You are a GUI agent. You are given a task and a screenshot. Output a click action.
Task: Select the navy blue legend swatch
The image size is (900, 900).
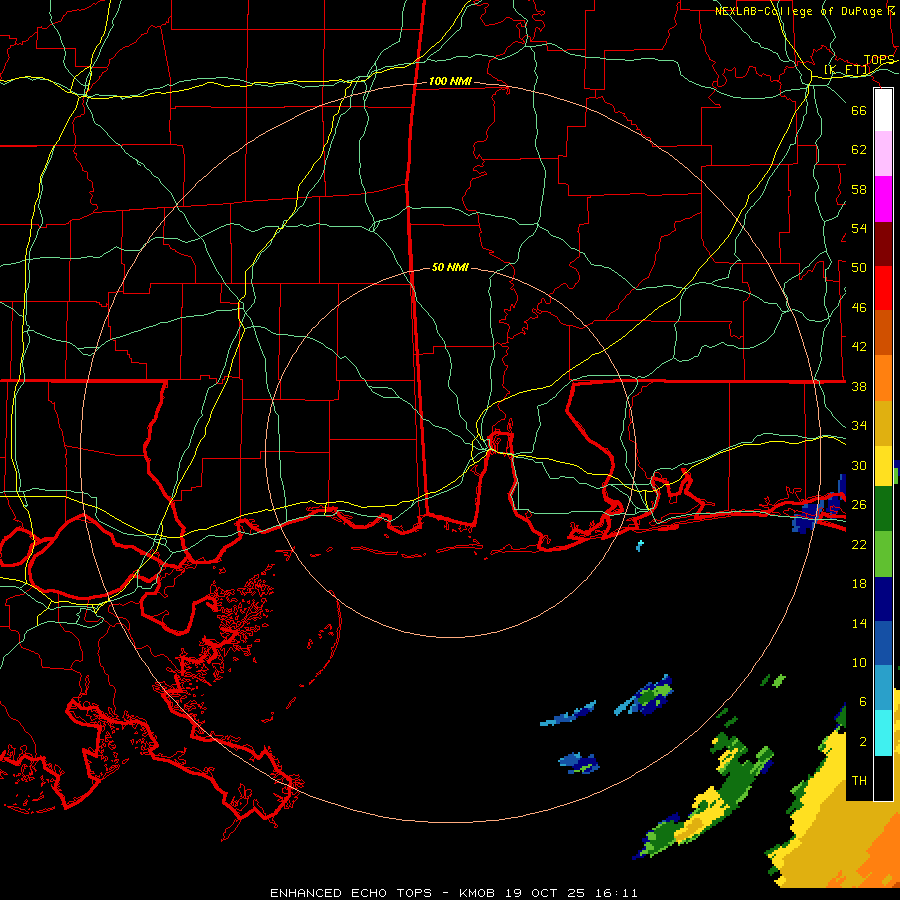883,600
